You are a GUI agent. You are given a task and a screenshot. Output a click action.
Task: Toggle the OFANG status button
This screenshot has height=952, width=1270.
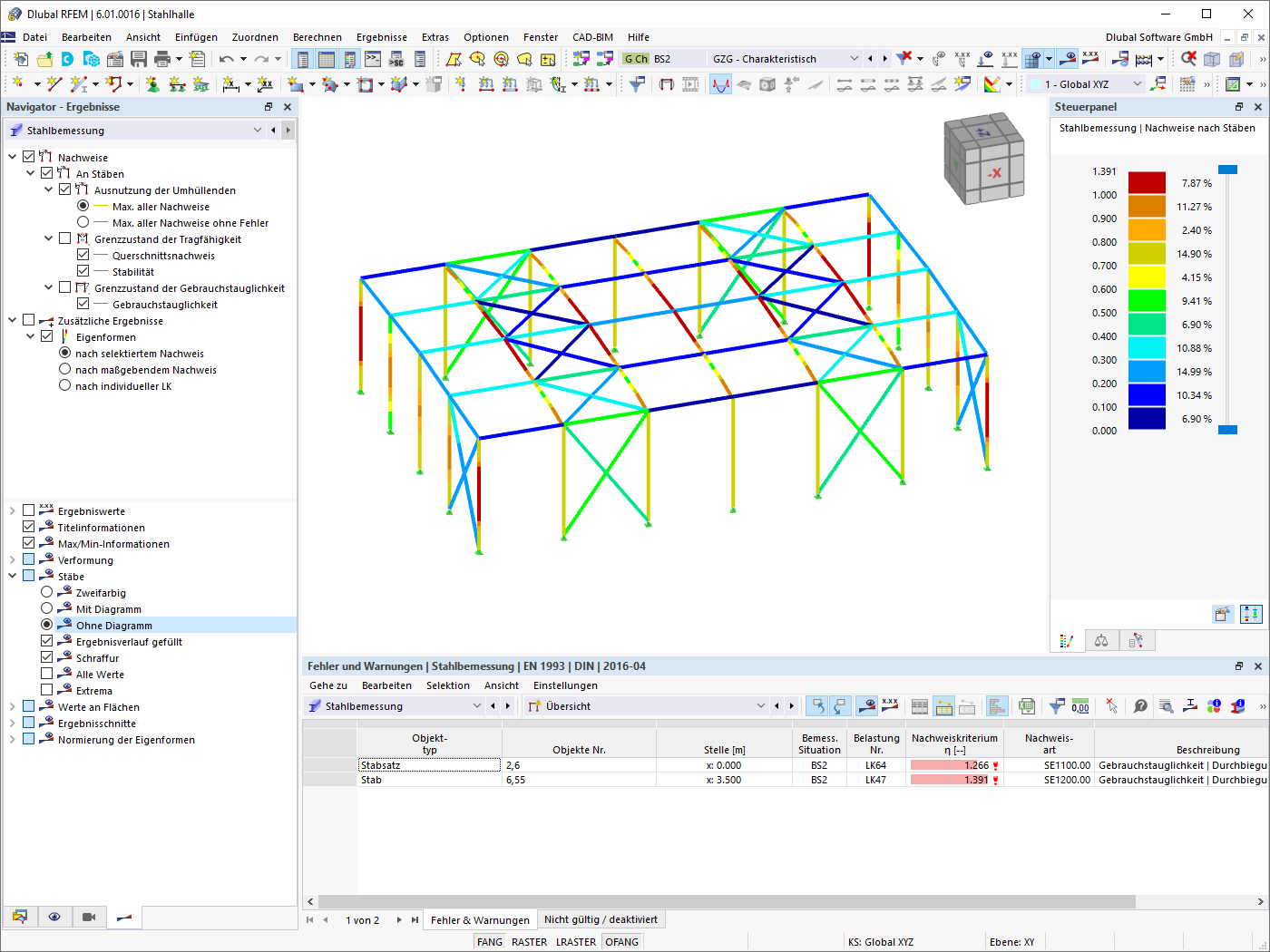621,942
